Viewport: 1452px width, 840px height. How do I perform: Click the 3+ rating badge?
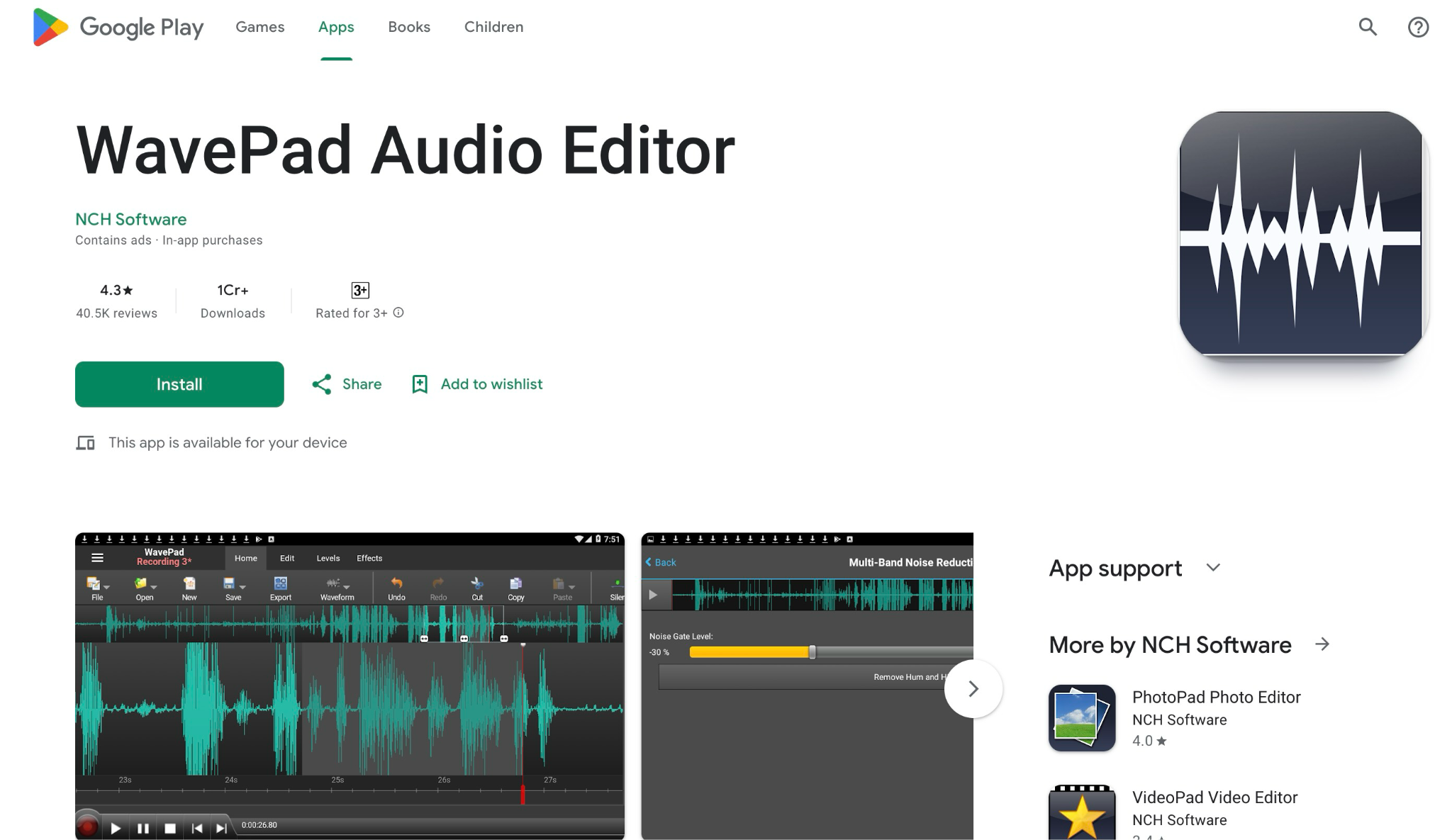360,290
